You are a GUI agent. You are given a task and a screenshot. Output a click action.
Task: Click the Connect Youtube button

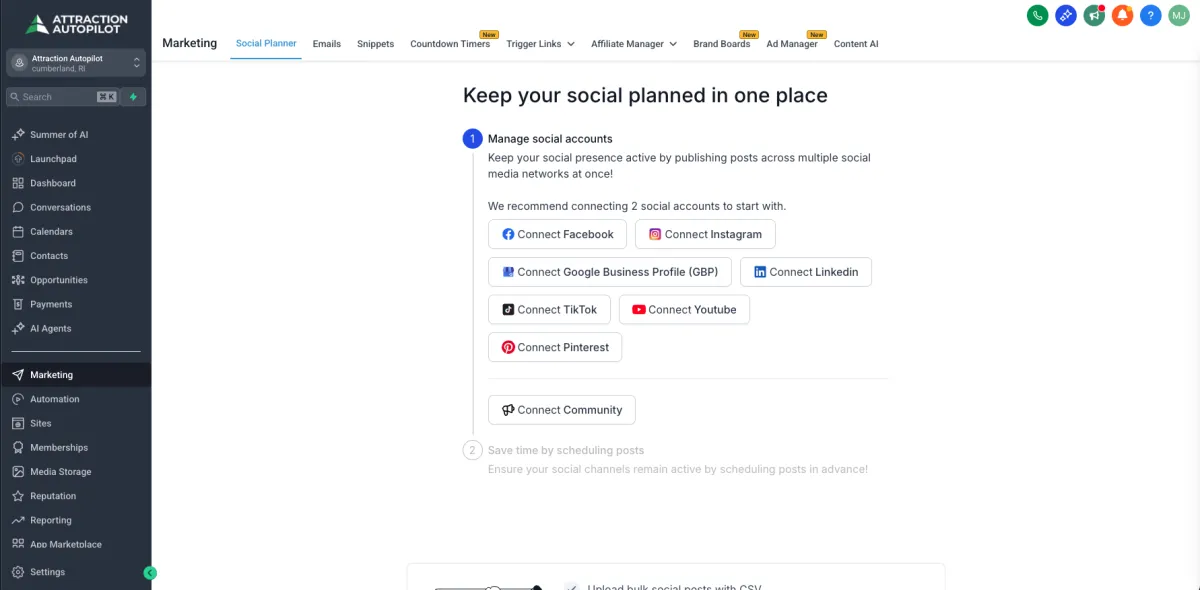coord(684,310)
